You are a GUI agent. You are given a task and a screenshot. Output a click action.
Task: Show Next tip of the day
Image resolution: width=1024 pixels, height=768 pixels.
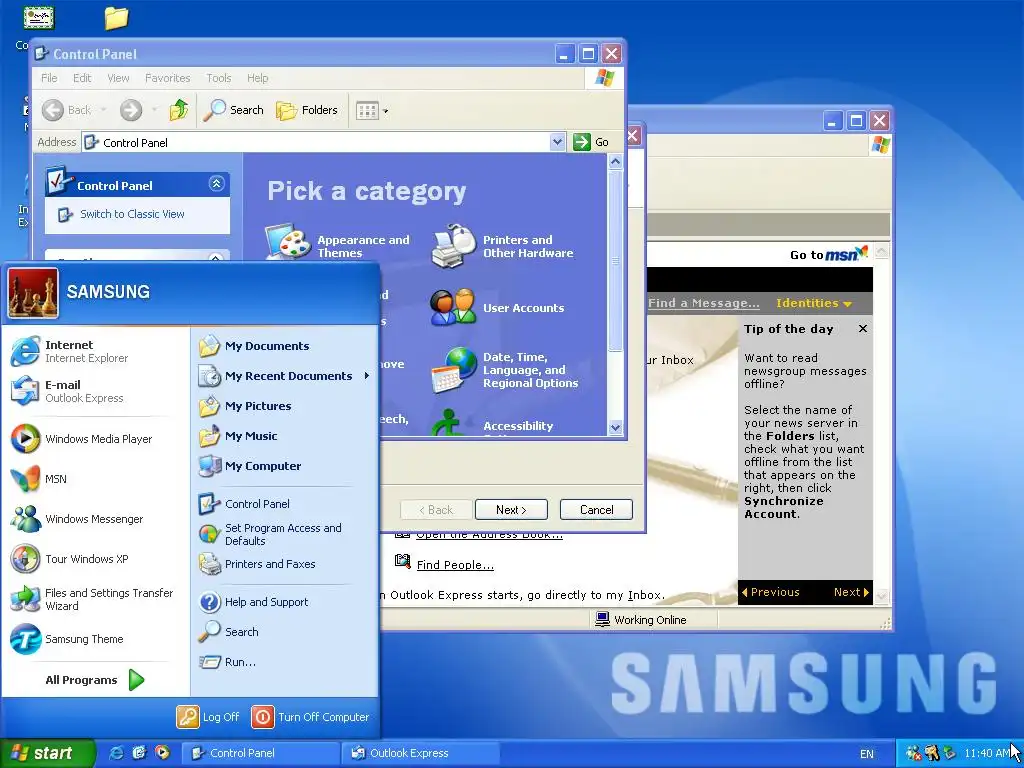851,592
